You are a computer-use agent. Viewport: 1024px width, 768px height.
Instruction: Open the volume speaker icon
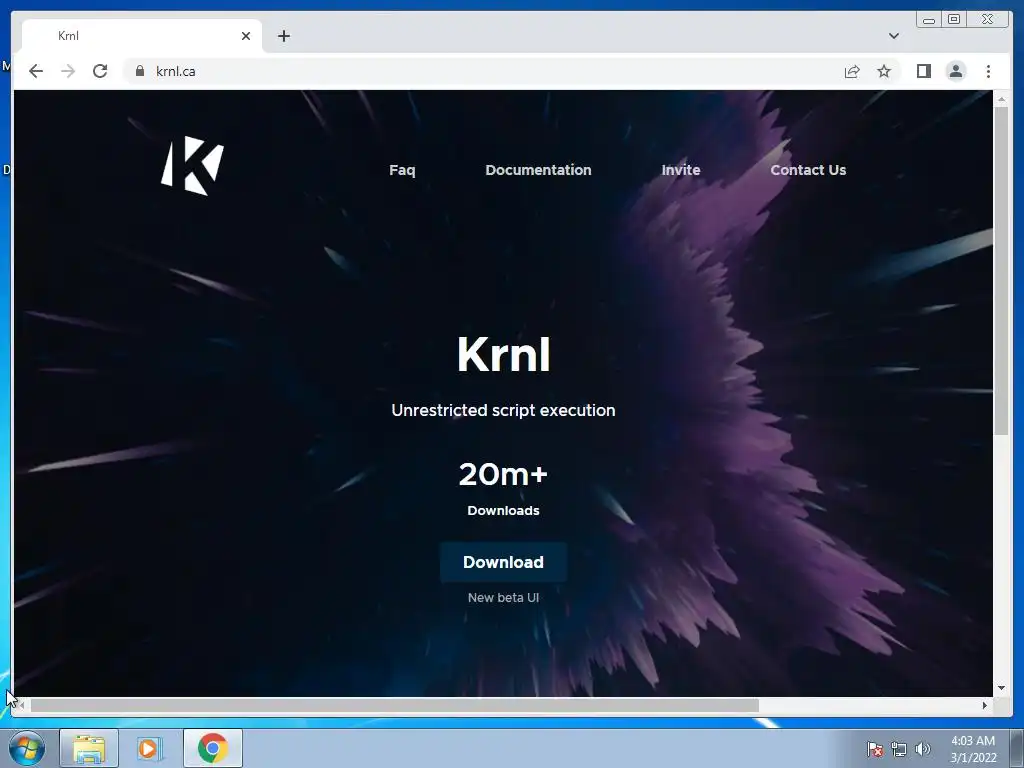(922, 749)
